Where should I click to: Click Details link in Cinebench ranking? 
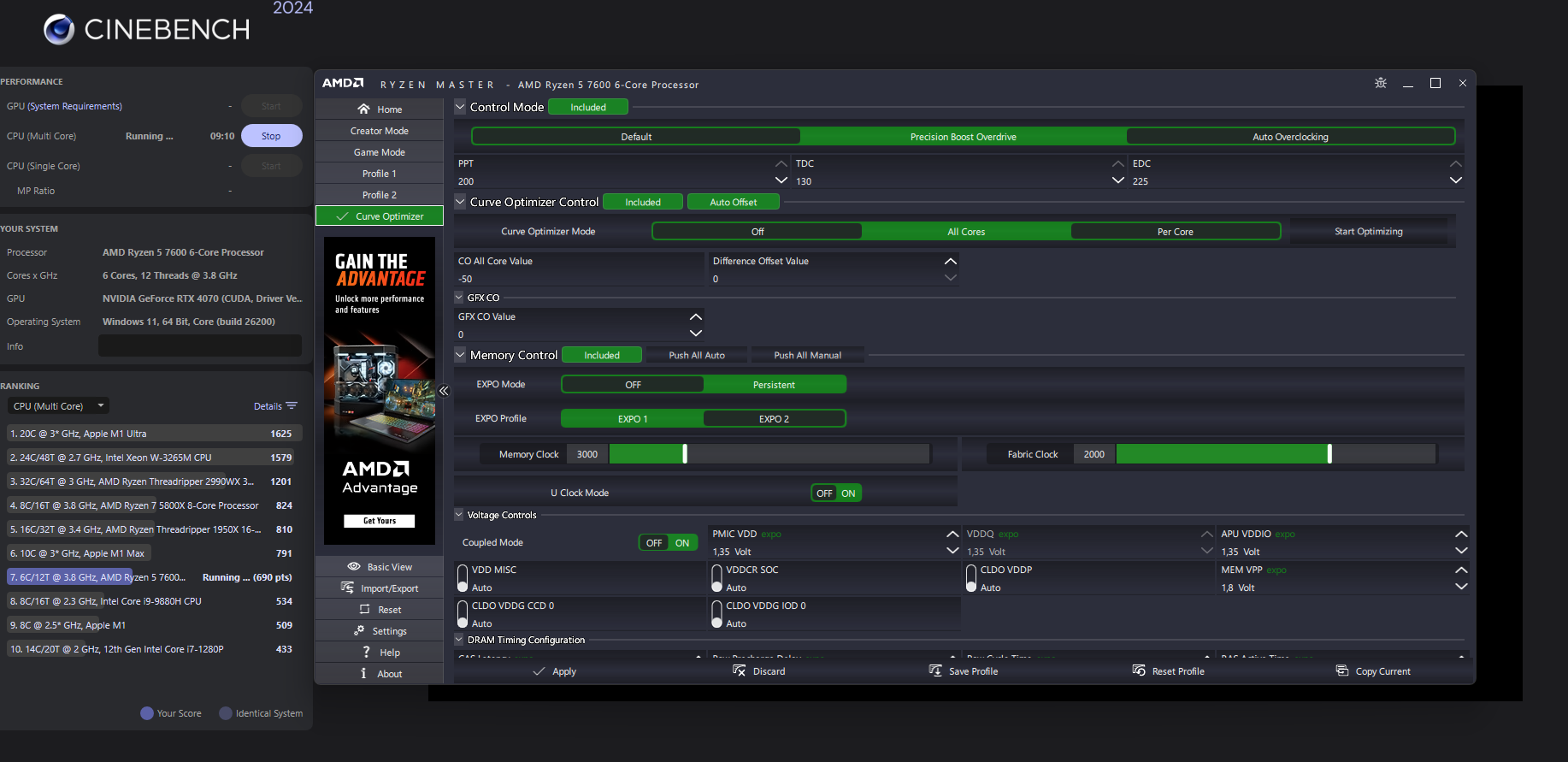(x=268, y=406)
